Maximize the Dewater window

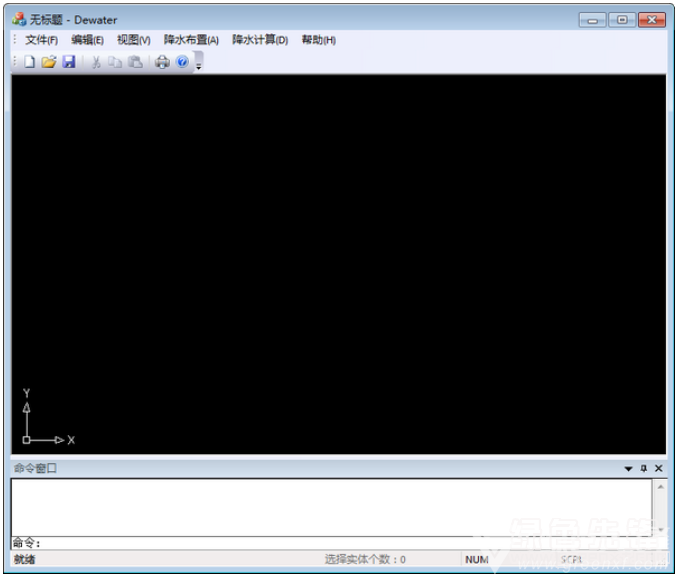[x=622, y=20]
